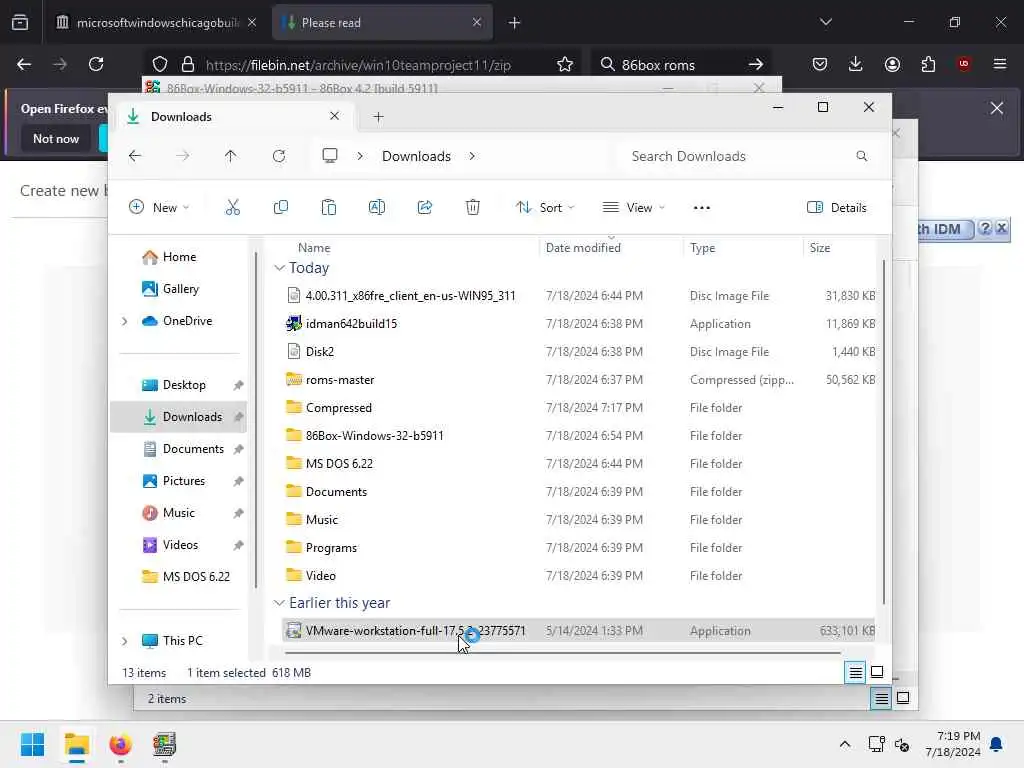The width and height of the screenshot is (1024, 768).
Task: Click Not now button in Firefox banner
Action: click(x=56, y=138)
